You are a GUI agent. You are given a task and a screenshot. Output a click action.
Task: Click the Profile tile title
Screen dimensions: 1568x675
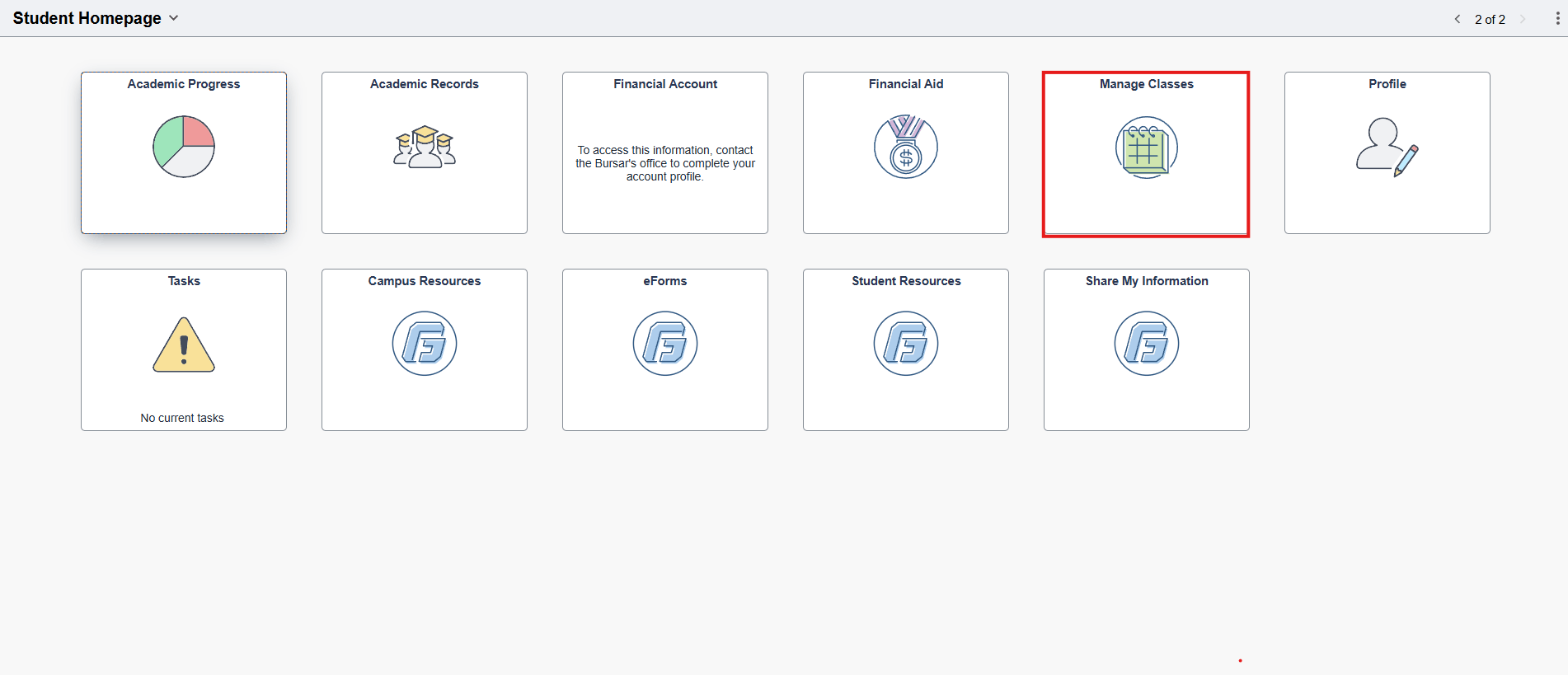click(1387, 84)
